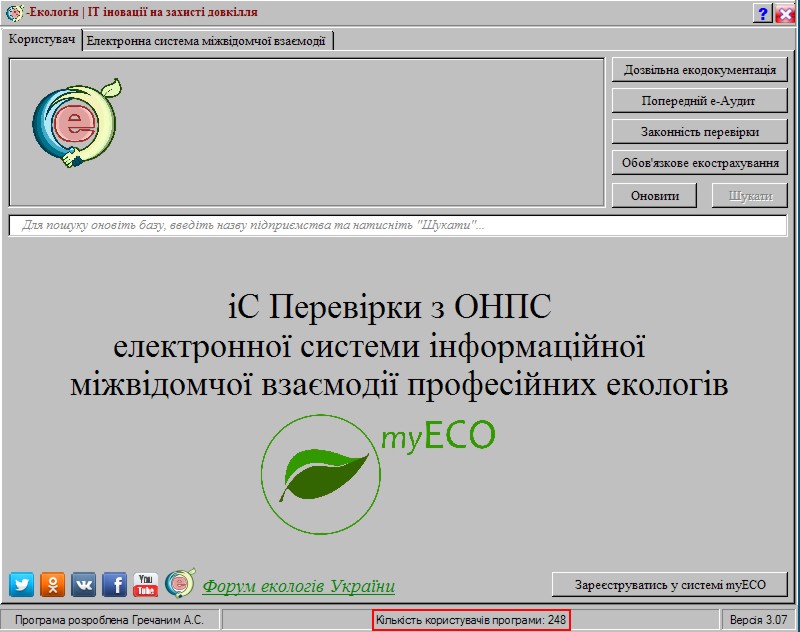Open Попередній е-Аудит

(x=699, y=101)
